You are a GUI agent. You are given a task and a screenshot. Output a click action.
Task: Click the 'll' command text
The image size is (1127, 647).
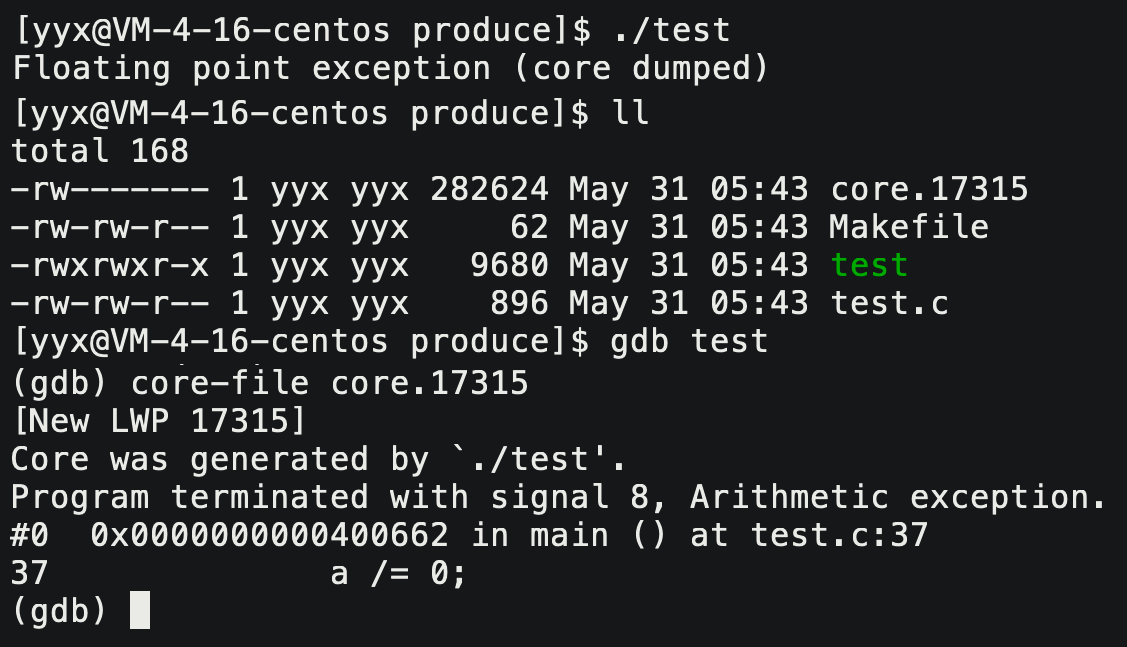click(630, 114)
